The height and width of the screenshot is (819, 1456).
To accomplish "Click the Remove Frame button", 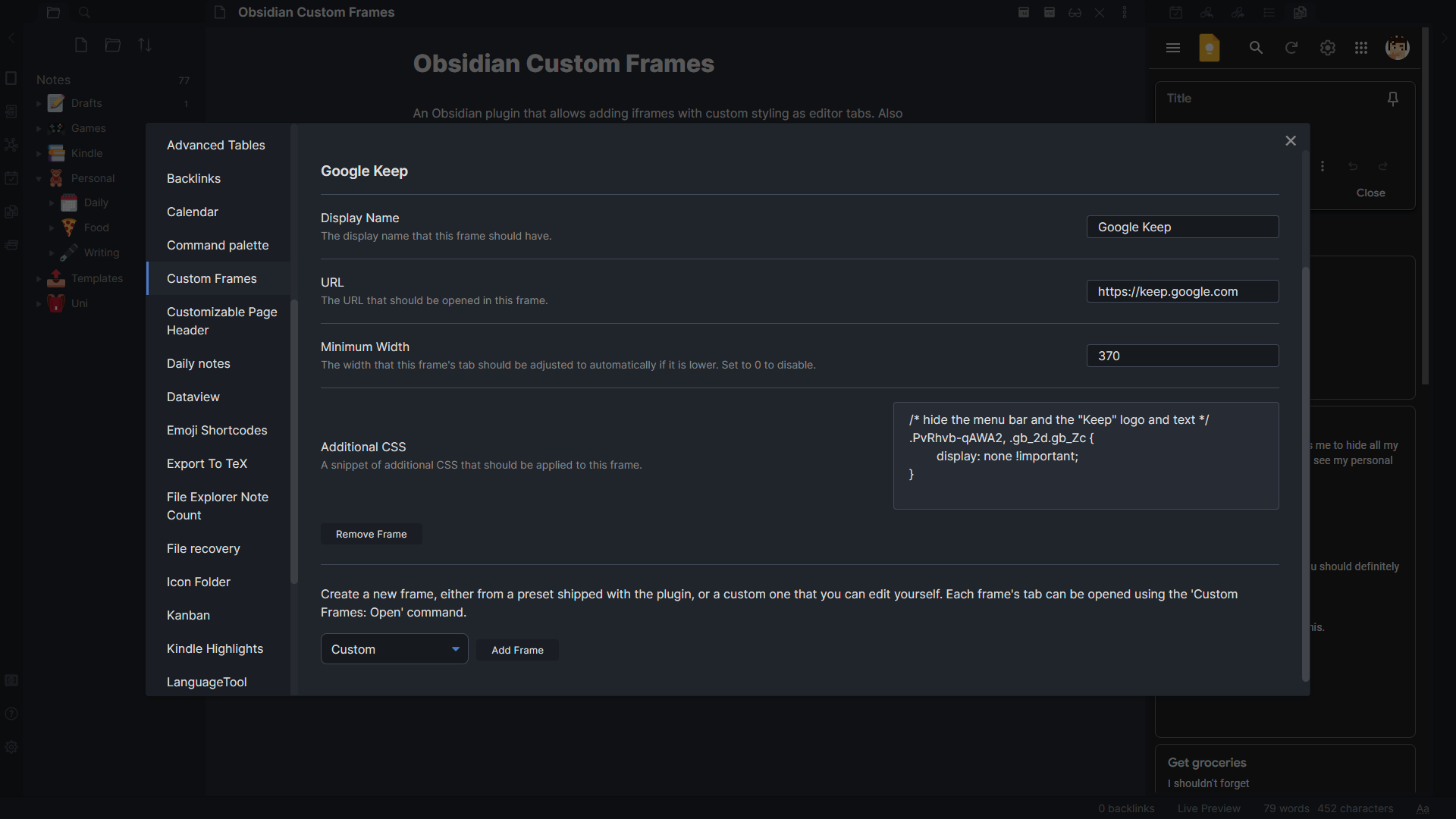I will pos(371,533).
